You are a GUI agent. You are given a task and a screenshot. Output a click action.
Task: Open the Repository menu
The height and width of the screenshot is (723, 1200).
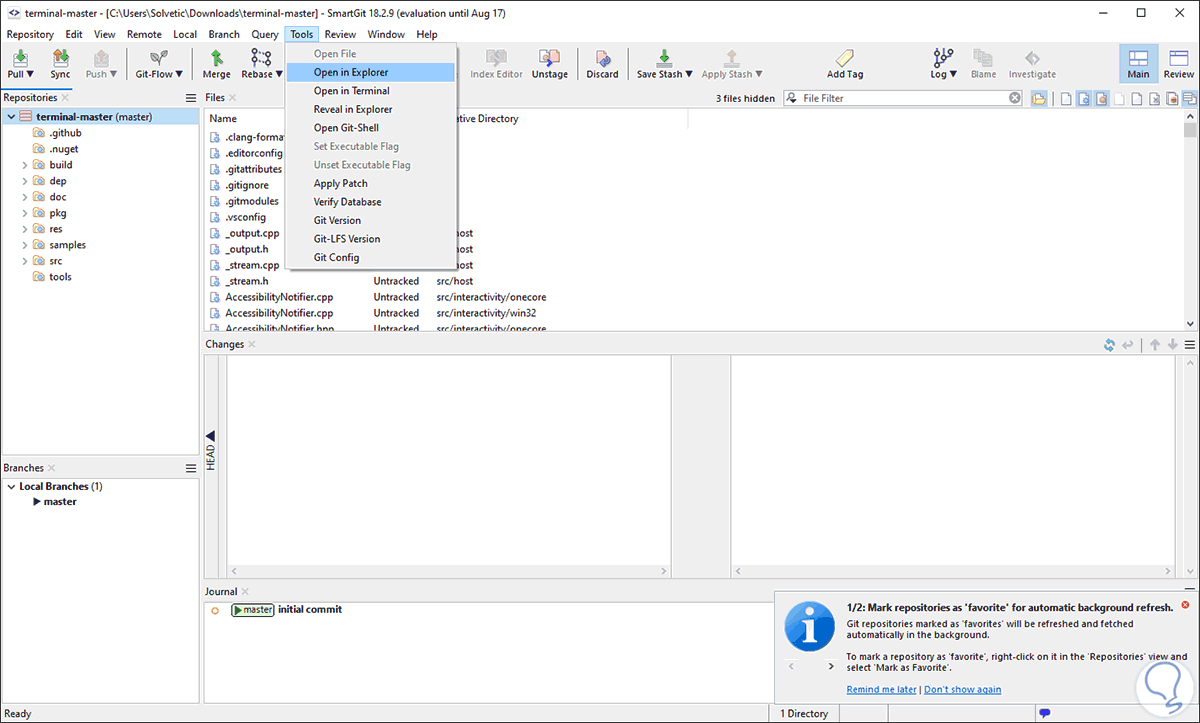click(30, 34)
